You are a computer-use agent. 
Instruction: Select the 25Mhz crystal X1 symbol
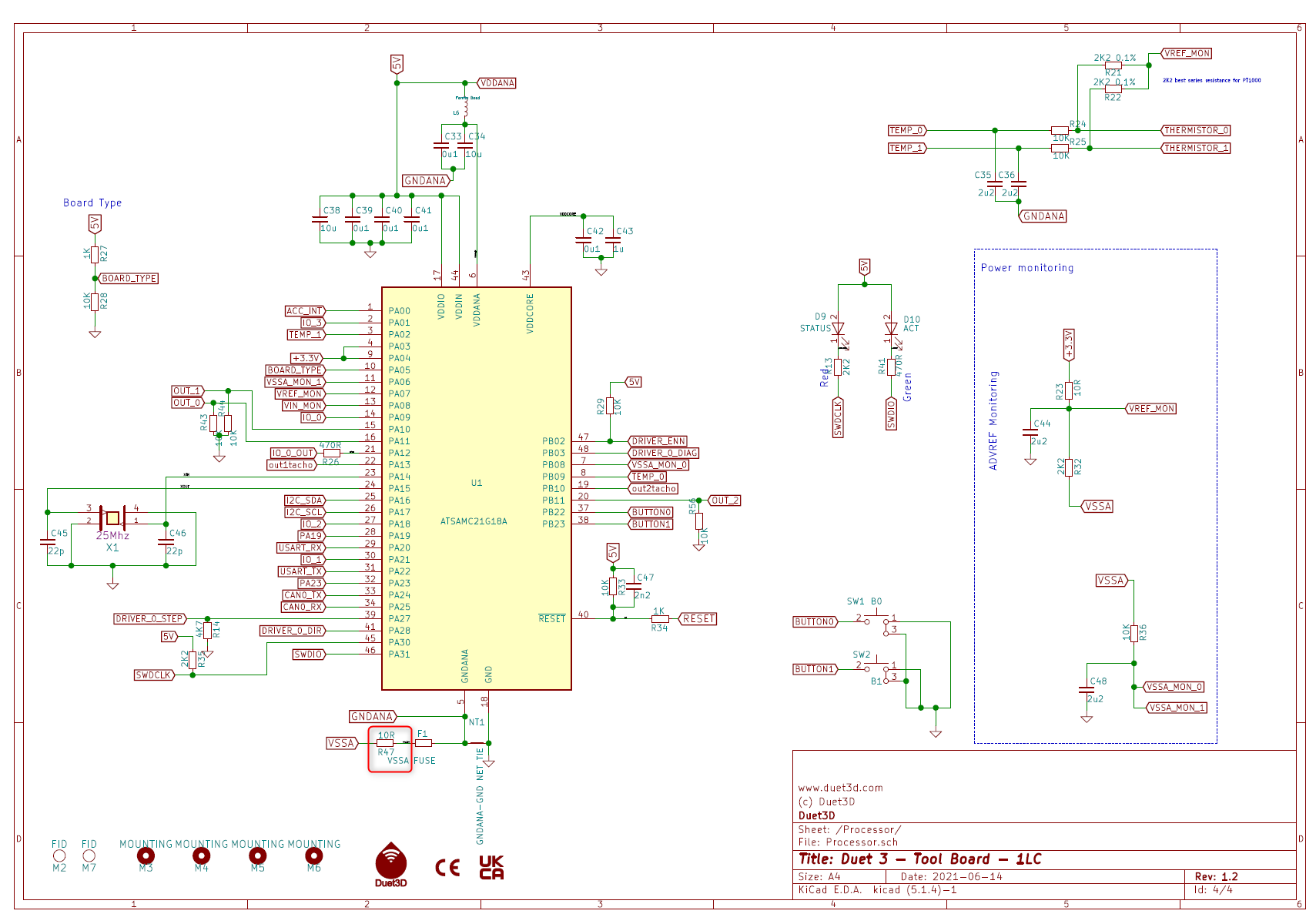coord(113,517)
